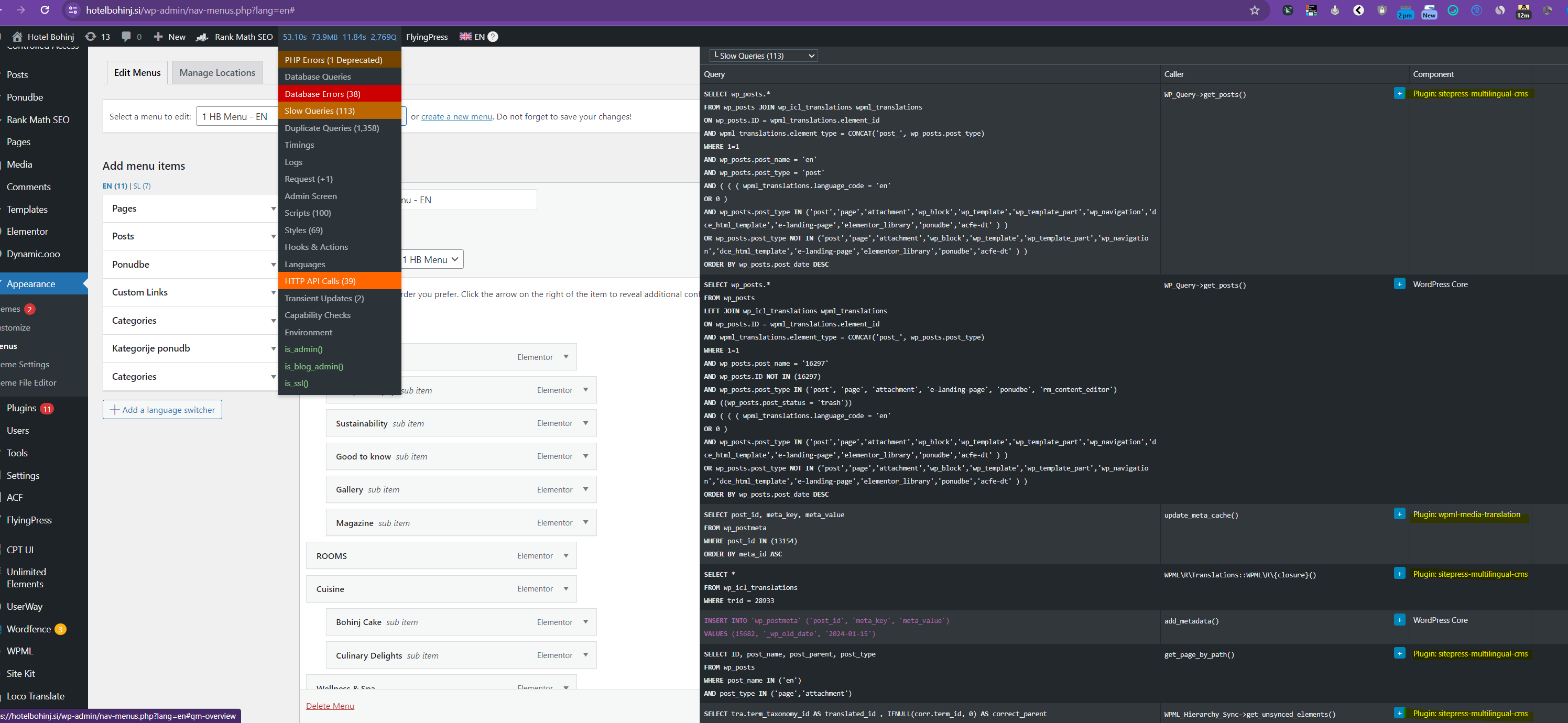Open the black back-chevron circle extension icon
This screenshot has height=723, width=1568.
coord(1358,10)
